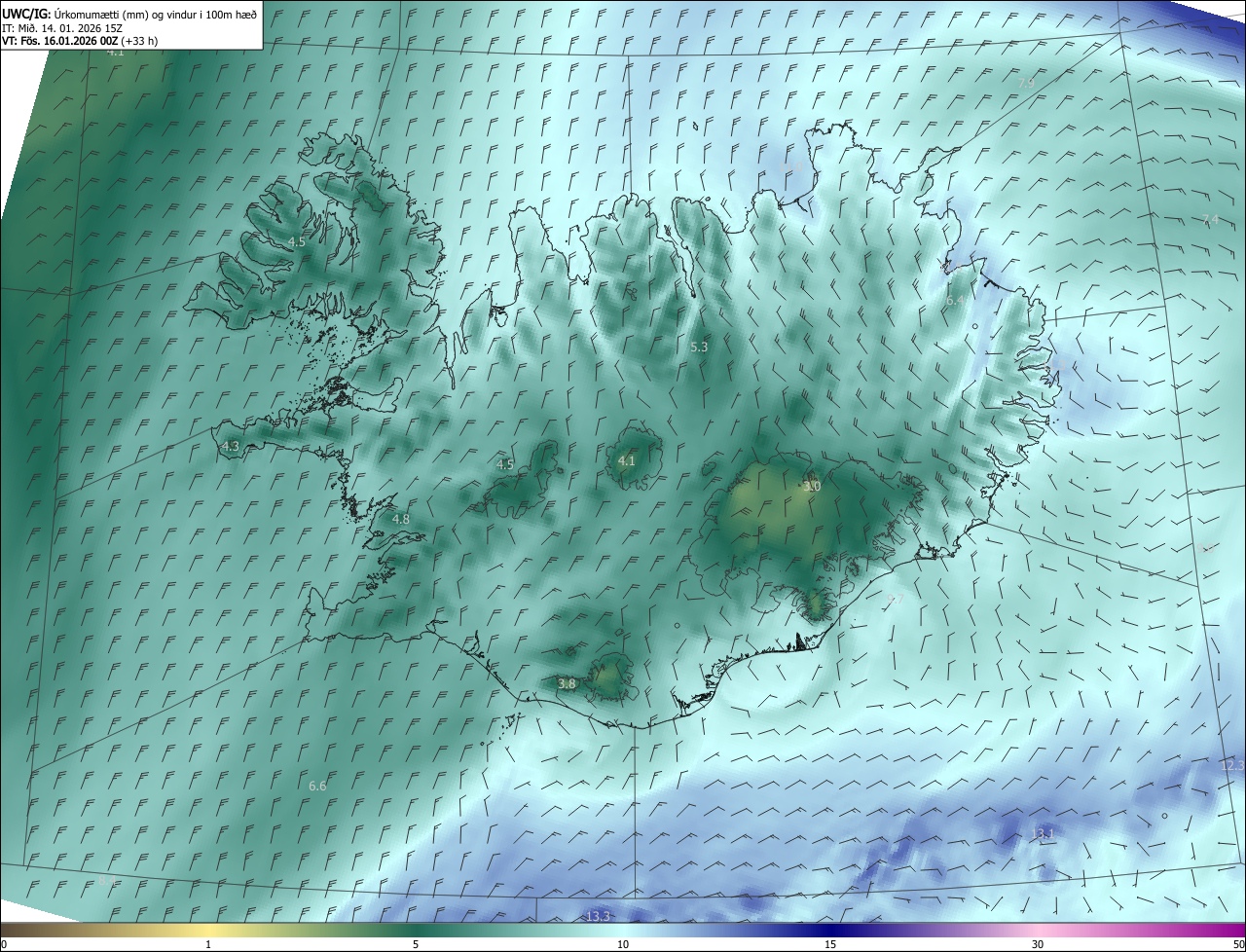Click the colorbar tick label '30'
The image size is (1246, 952).
pos(1038,944)
